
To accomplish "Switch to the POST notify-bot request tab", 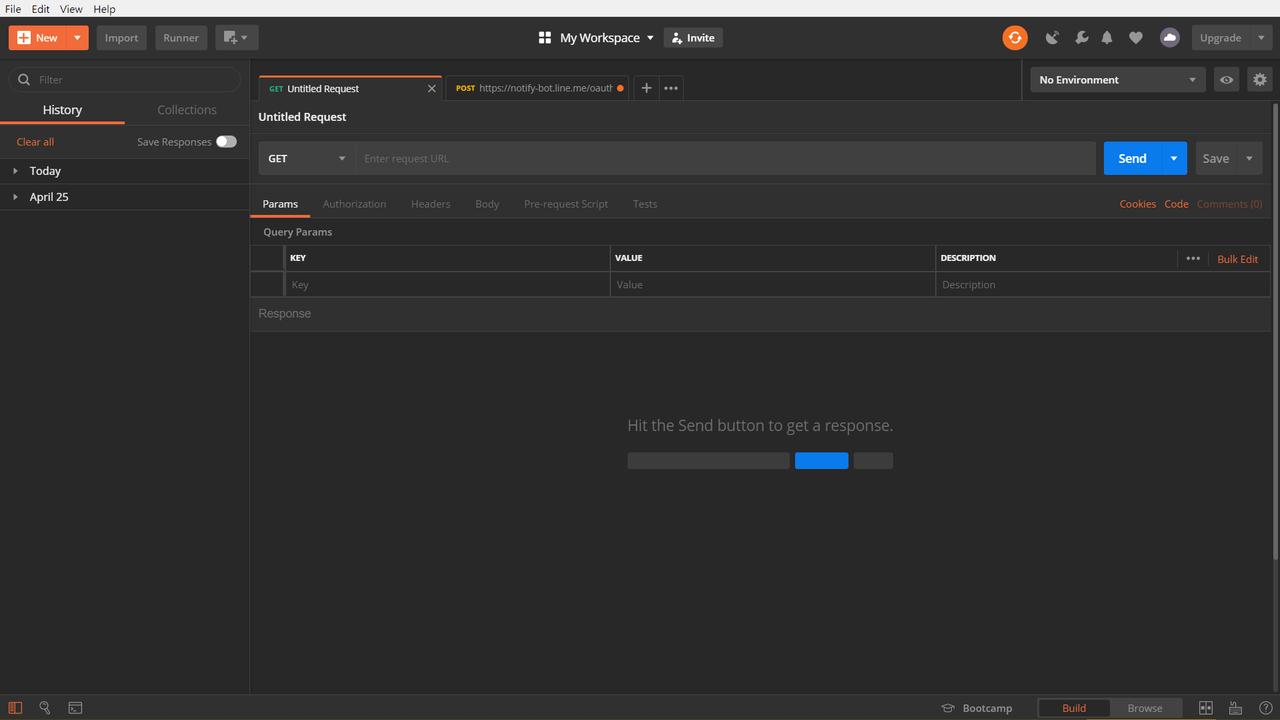I will [x=538, y=88].
